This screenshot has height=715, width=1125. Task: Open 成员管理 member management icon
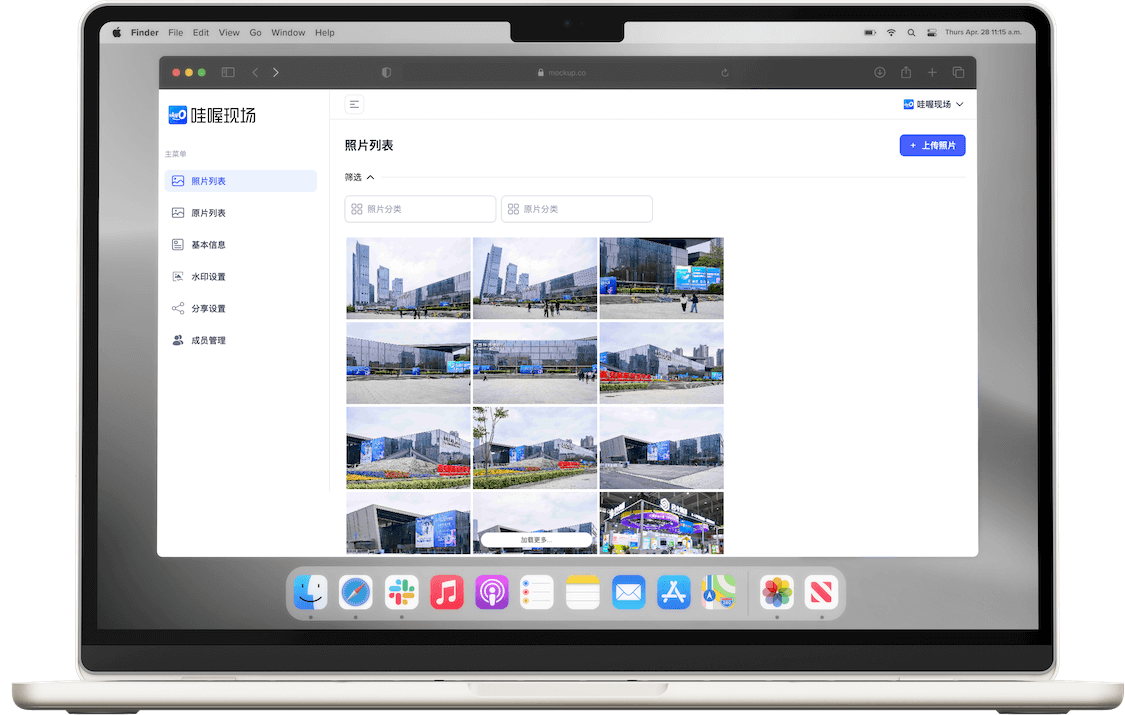[x=178, y=341]
